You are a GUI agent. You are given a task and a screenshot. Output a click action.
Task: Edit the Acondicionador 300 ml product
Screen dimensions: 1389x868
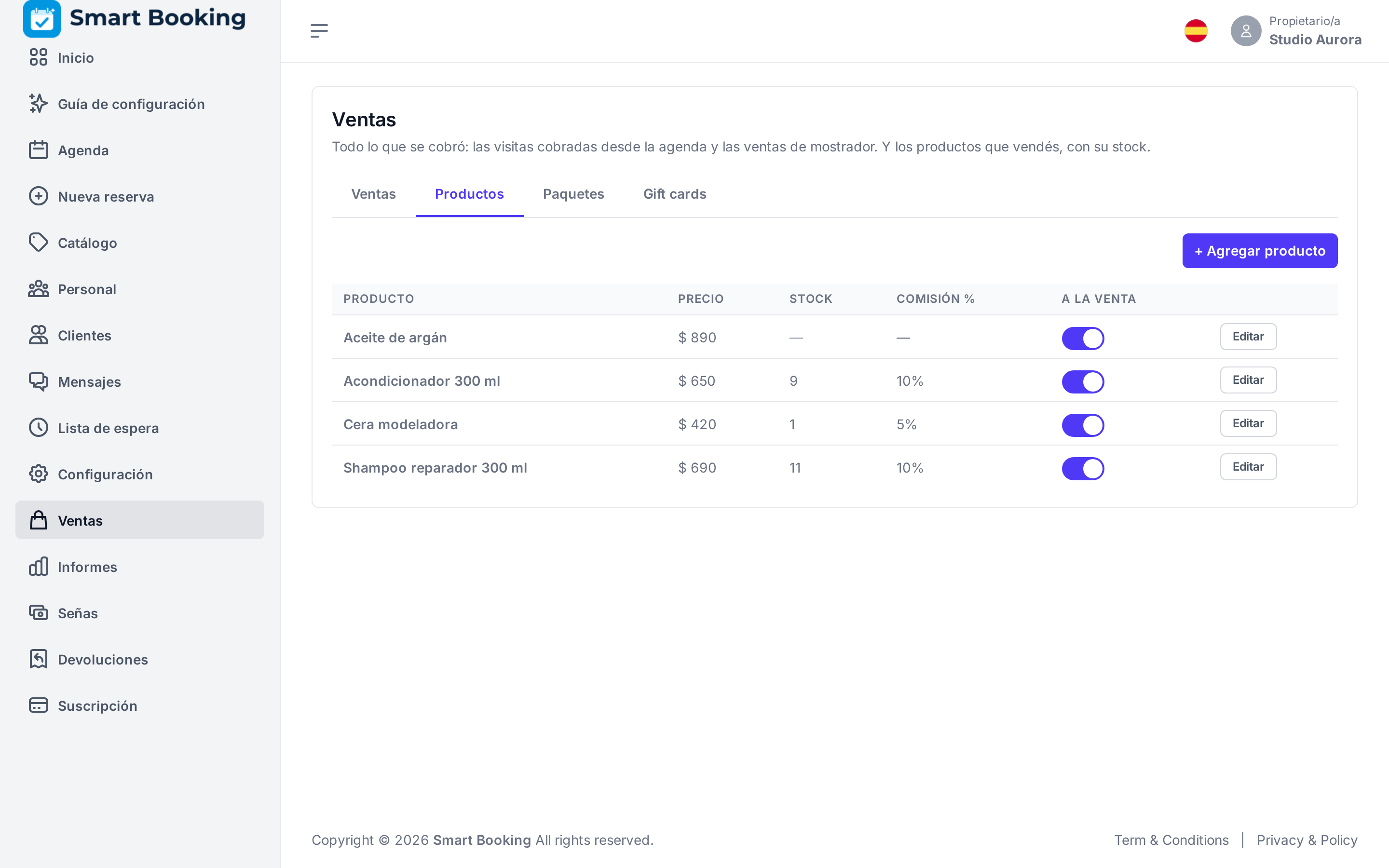click(x=1248, y=380)
